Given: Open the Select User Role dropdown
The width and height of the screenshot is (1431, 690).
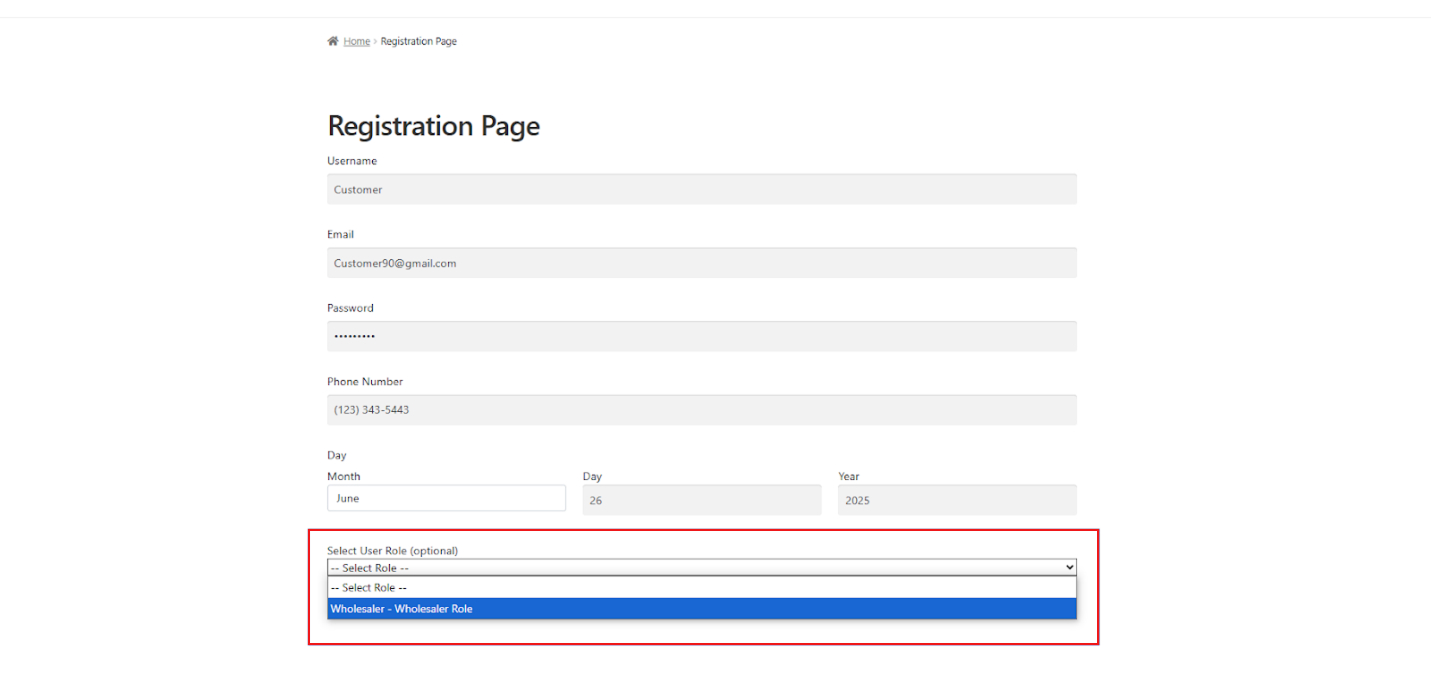Looking at the screenshot, I should click(x=700, y=567).
